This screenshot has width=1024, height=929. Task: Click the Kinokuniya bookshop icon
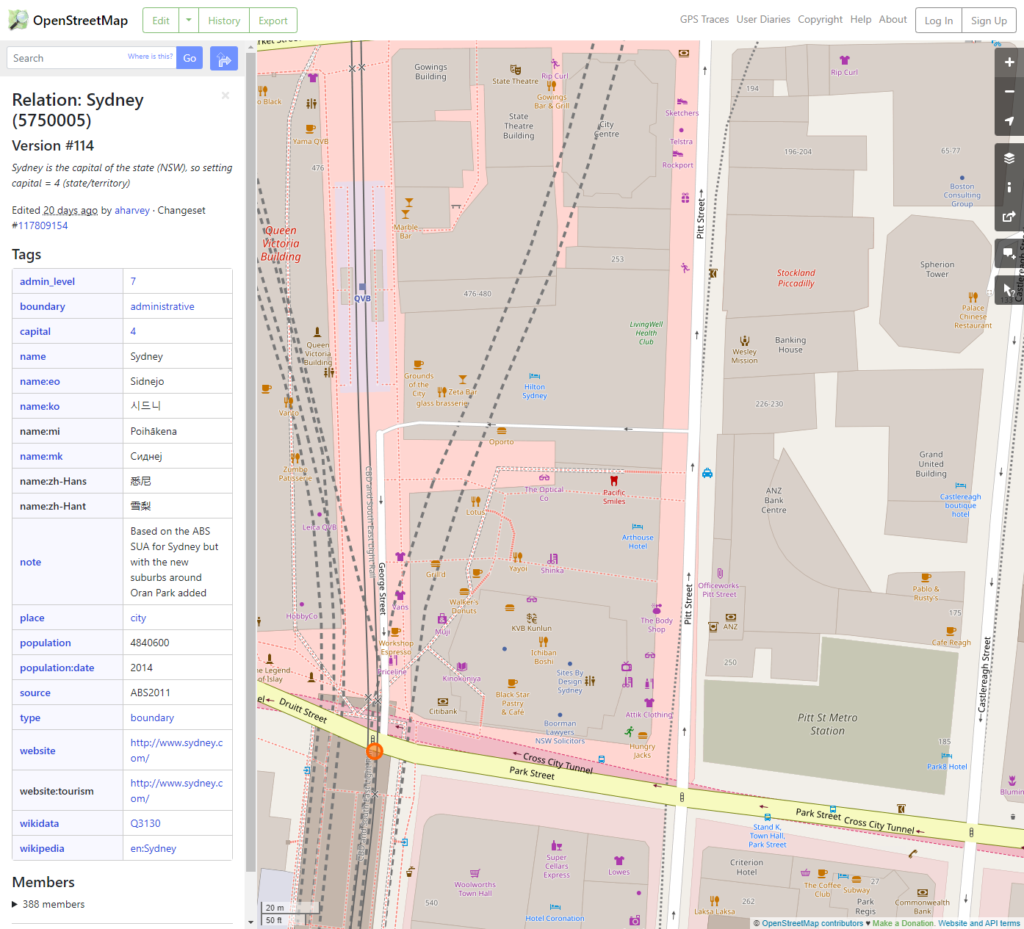[x=462, y=667]
